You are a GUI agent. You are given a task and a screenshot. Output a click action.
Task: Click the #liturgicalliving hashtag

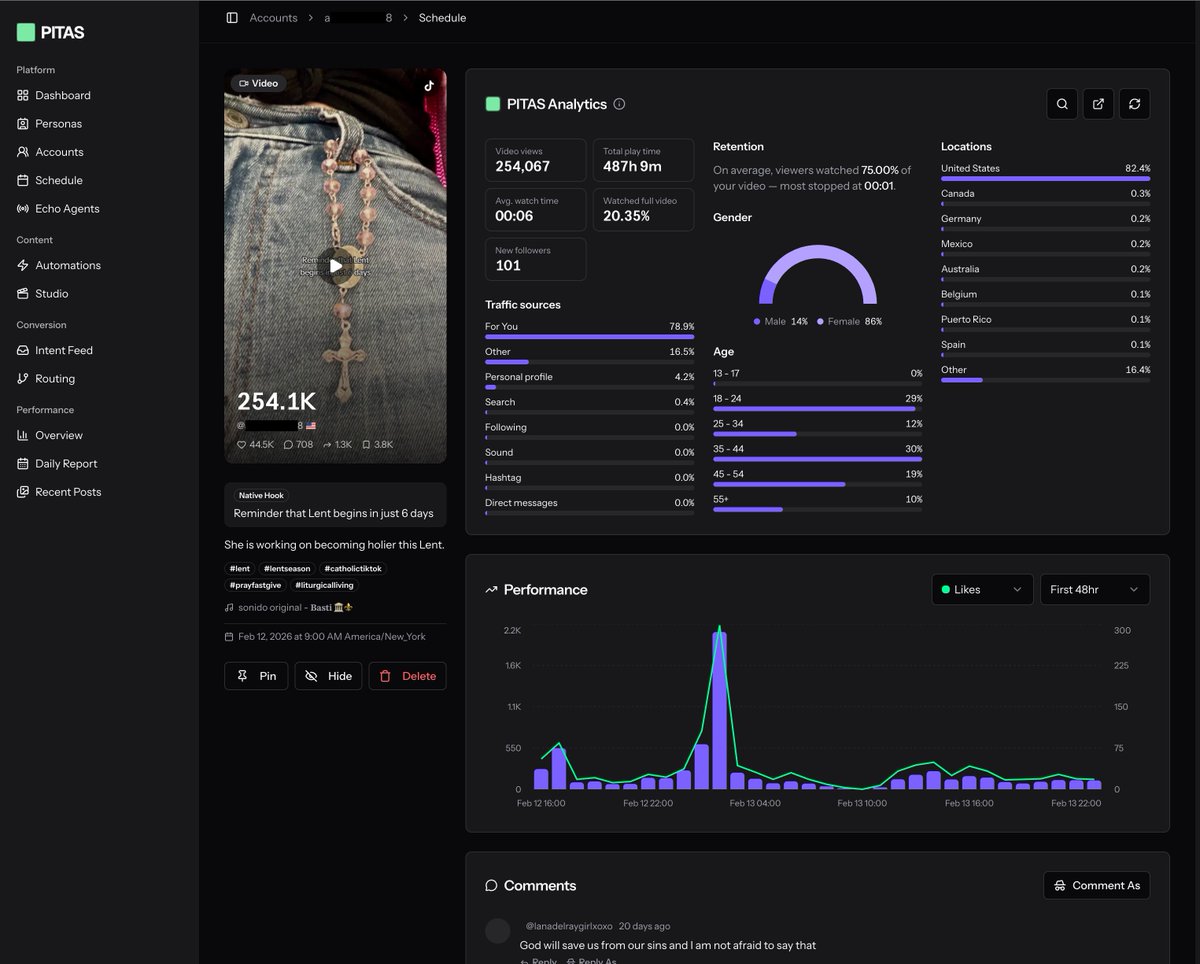point(324,585)
